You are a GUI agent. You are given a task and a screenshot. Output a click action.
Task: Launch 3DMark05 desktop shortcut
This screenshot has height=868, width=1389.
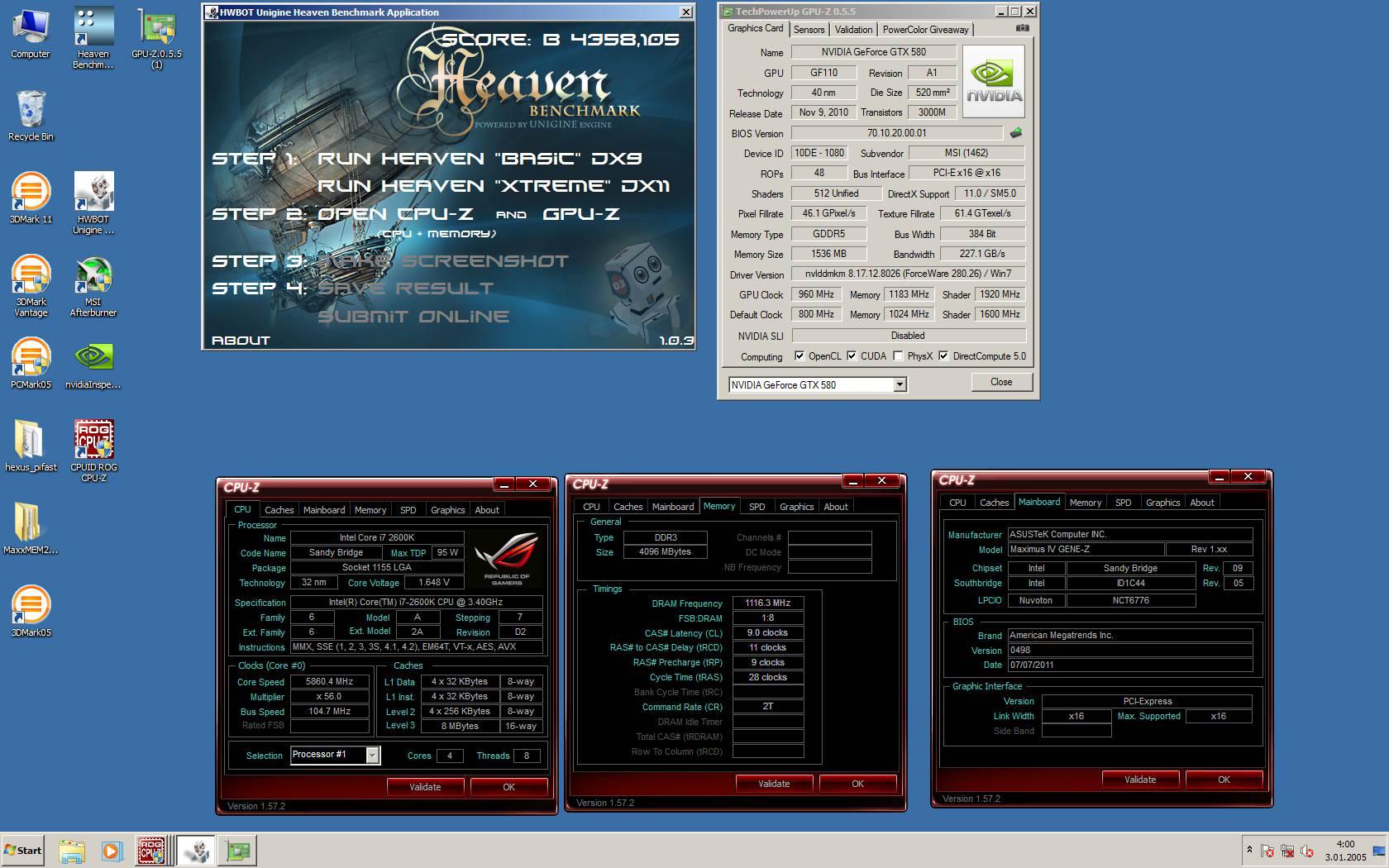tap(31, 612)
